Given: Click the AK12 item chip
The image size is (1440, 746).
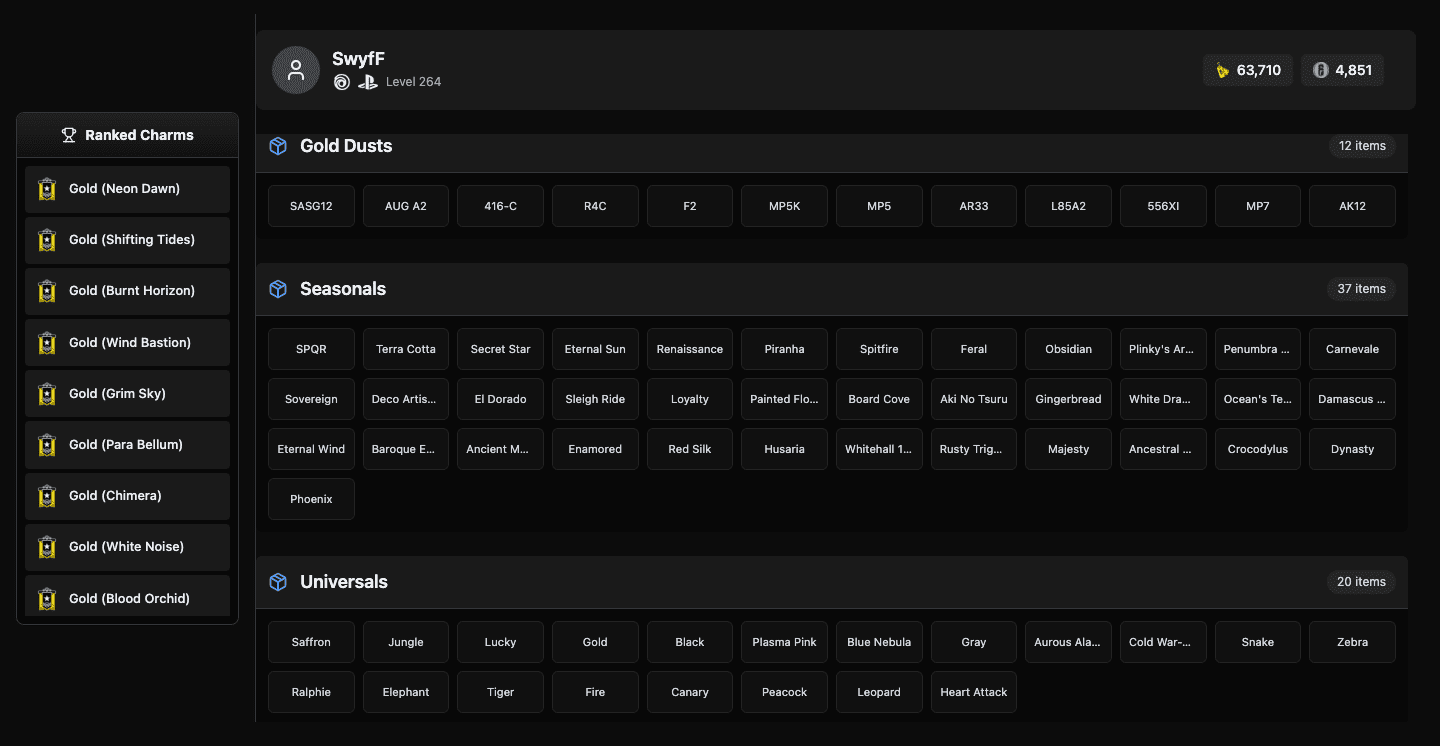Looking at the screenshot, I should pos(1352,205).
